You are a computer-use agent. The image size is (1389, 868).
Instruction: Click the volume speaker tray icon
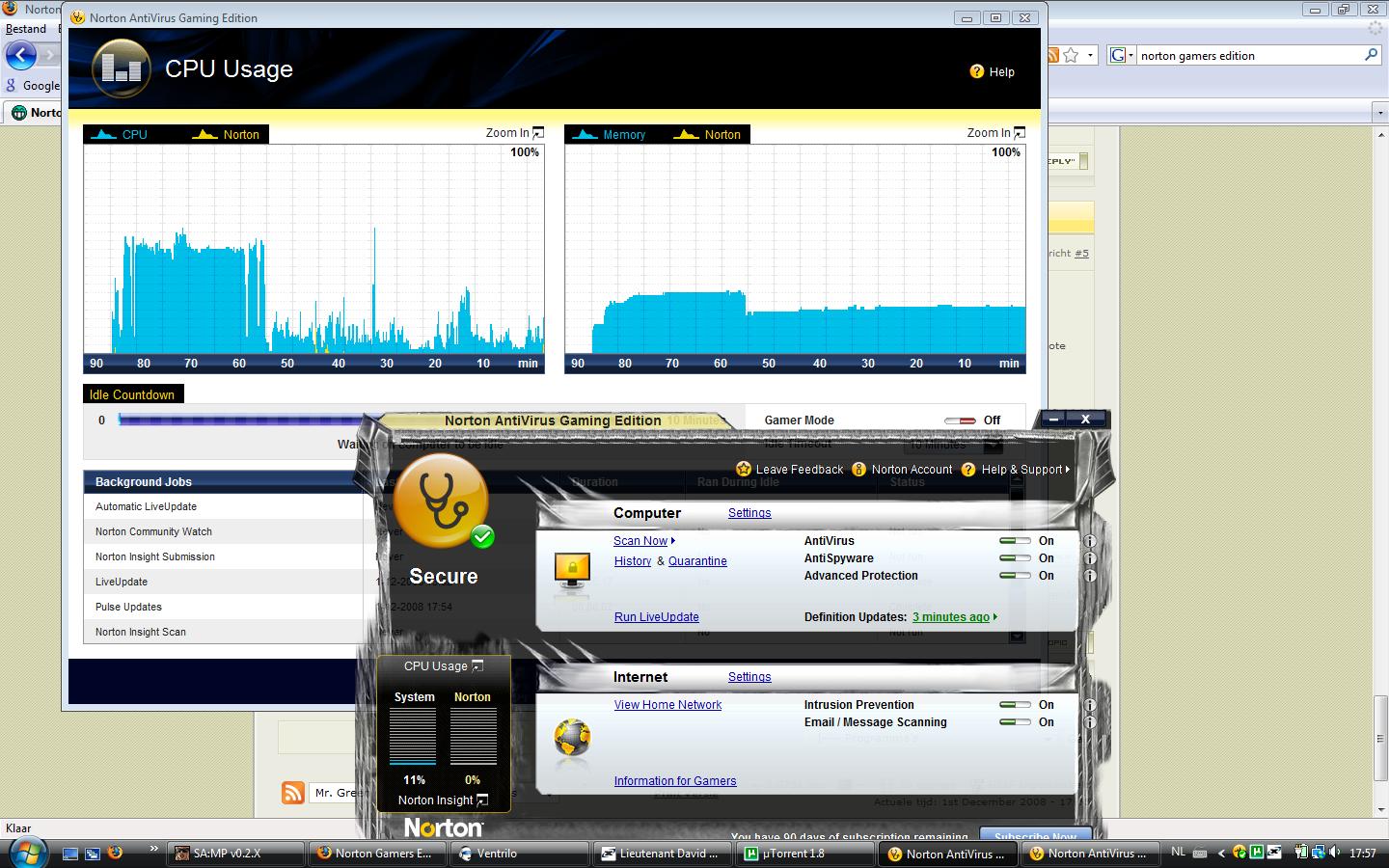click(1335, 853)
